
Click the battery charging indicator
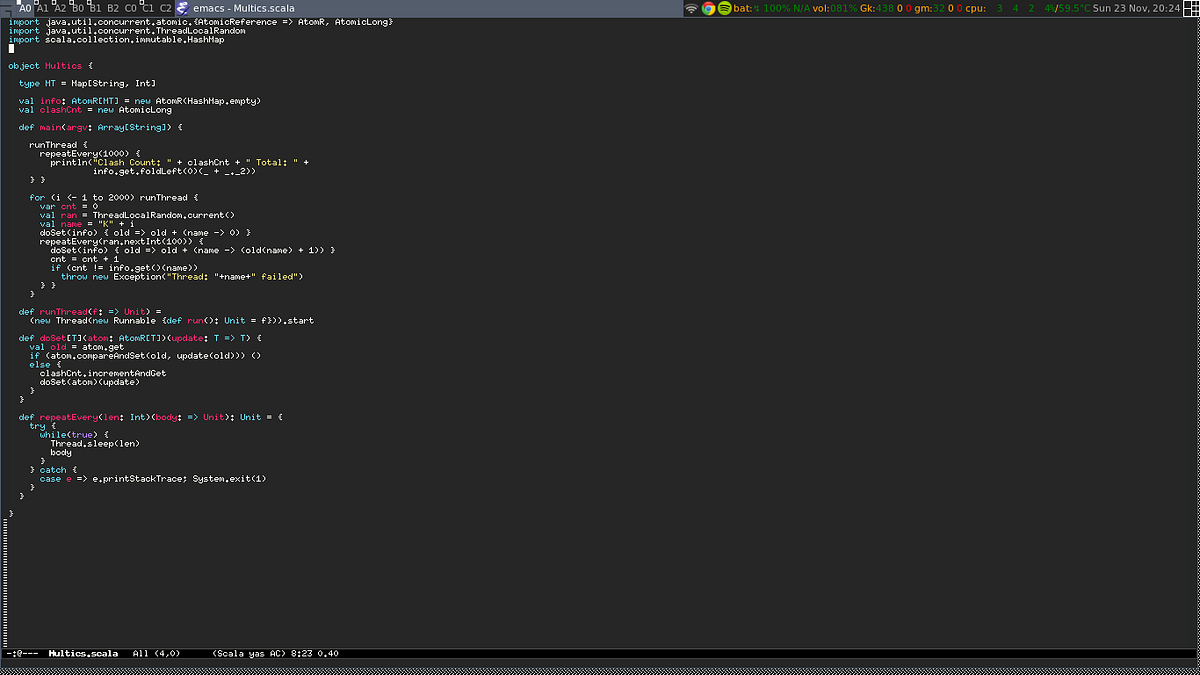[757, 8]
